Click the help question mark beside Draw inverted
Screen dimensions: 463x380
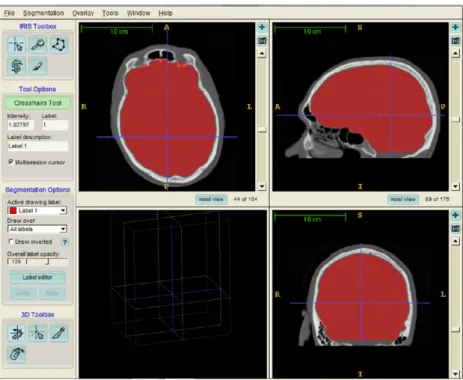65,242
